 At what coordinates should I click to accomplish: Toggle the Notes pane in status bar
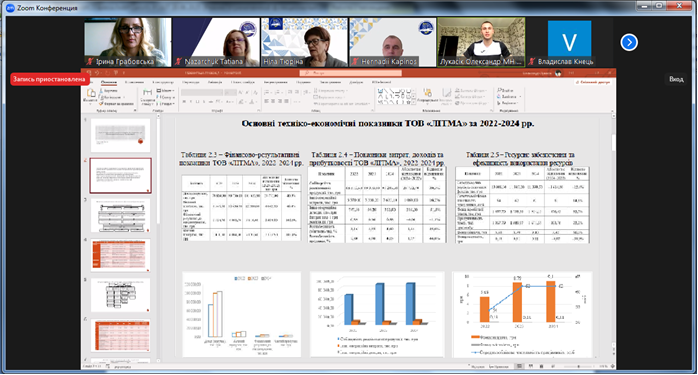[x=477, y=367]
